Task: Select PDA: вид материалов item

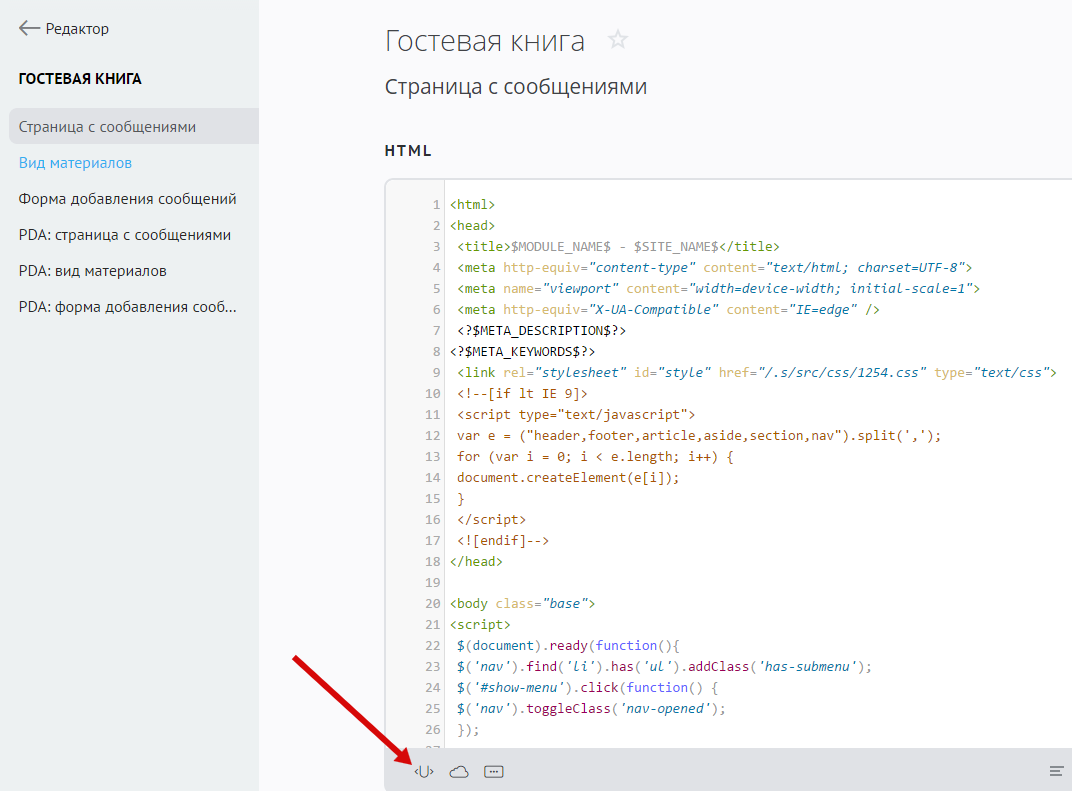Action: (92, 271)
